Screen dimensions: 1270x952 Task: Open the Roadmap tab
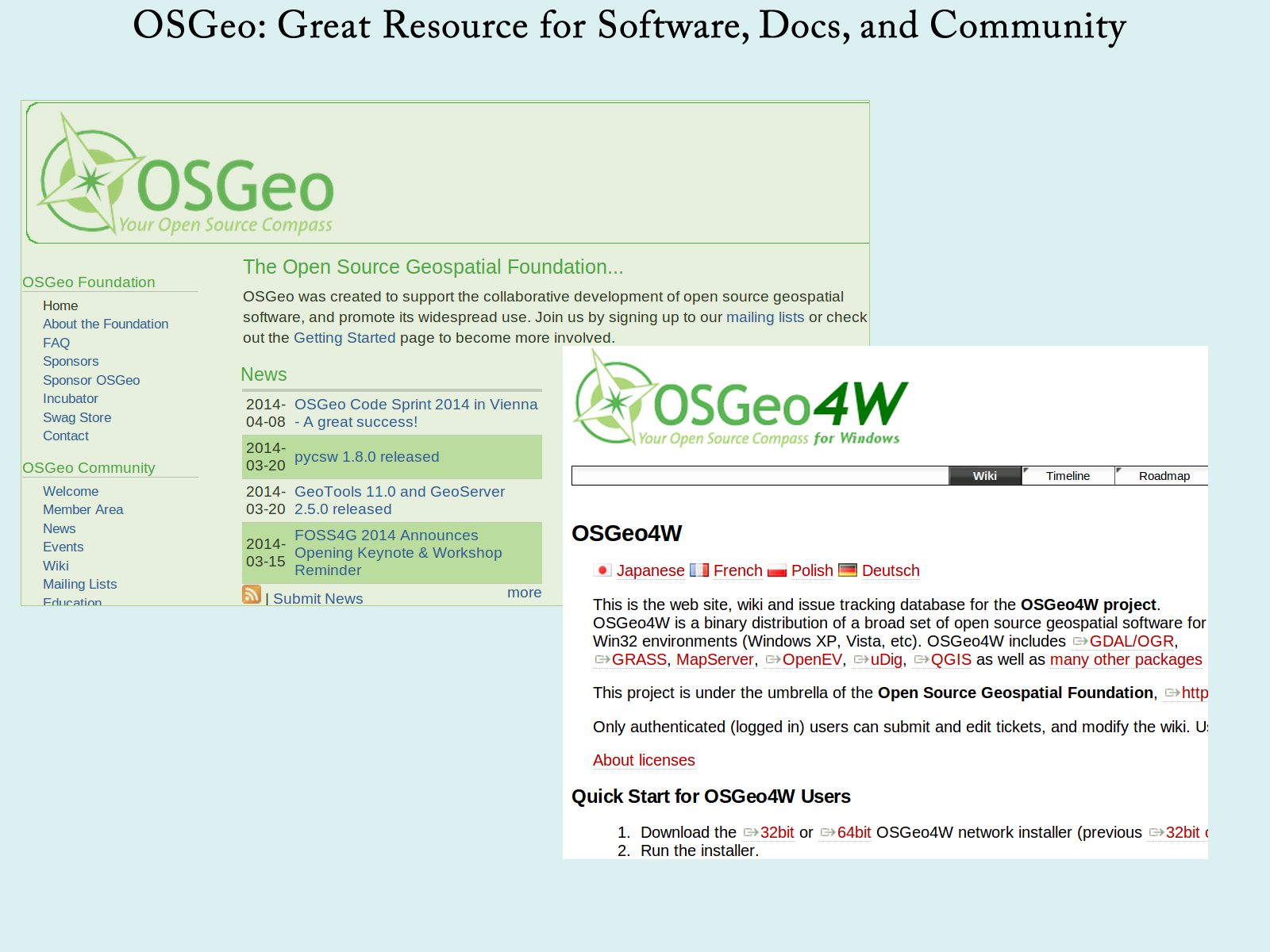1164,476
